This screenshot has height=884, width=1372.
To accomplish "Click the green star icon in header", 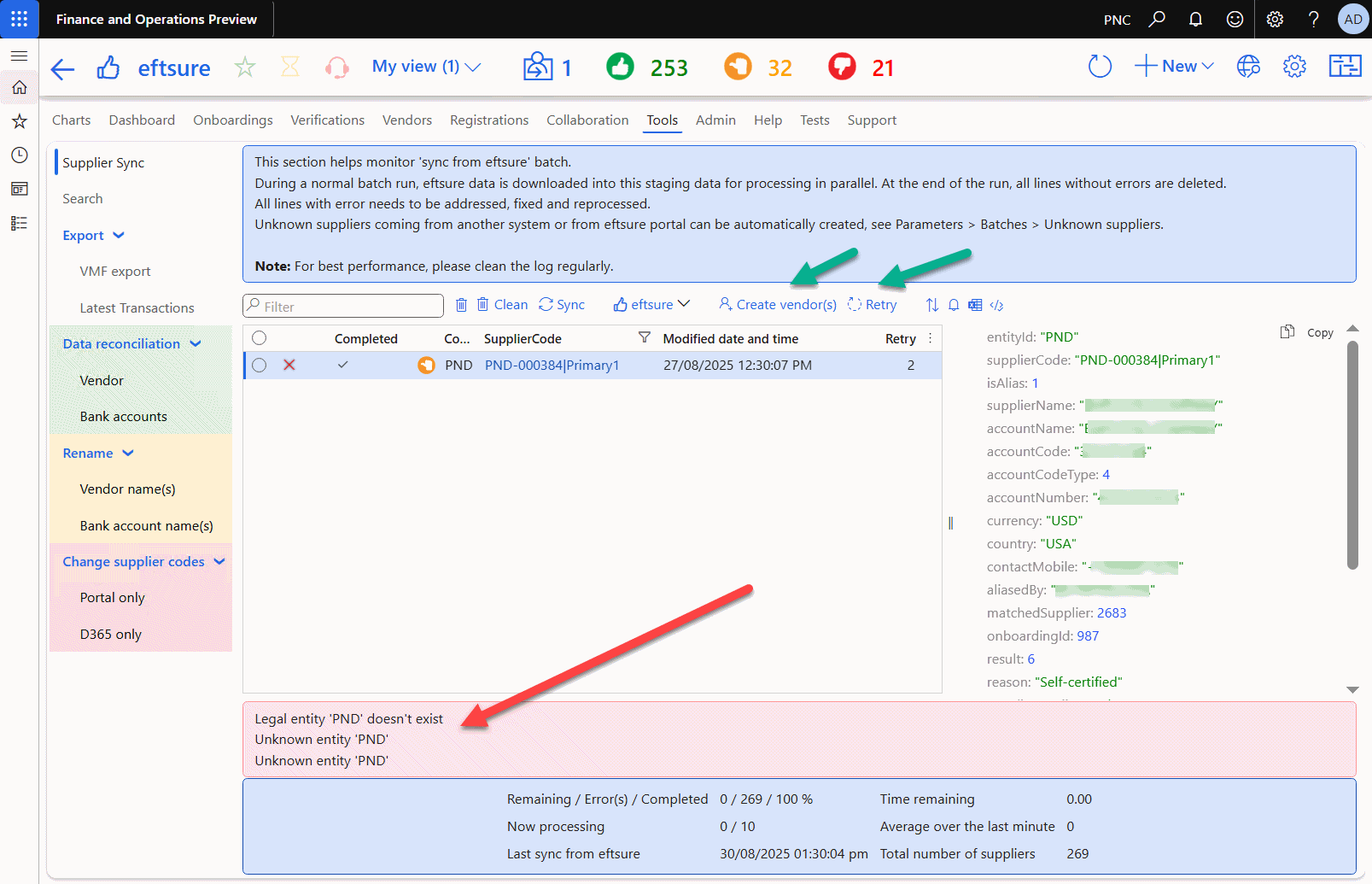I will [x=245, y=67].
